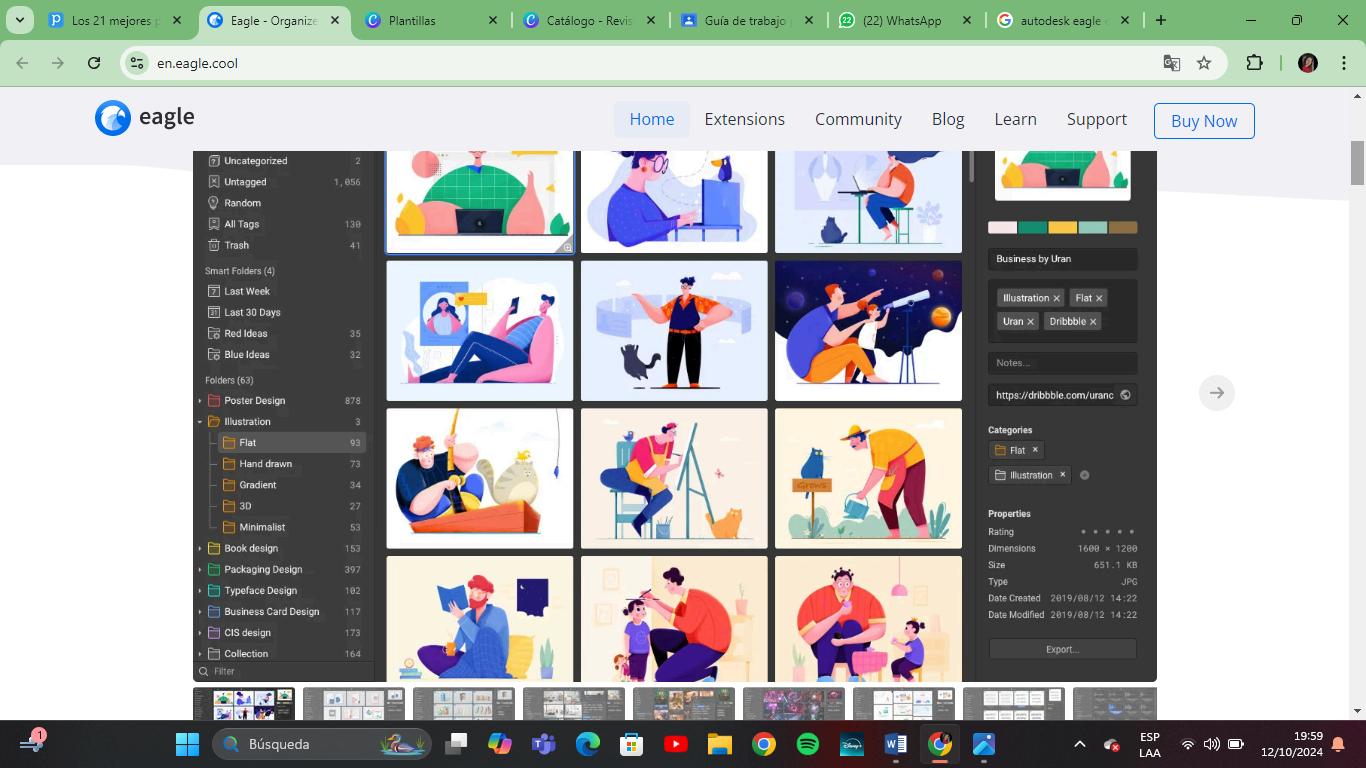The image size is (1366, 768).
Task: Open Task View from taskbar
Action: click(456, 744)
